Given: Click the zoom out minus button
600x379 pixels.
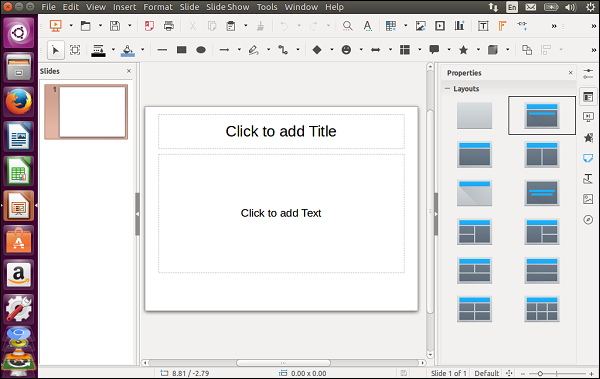Looking at the screenshot, I should pyautogui.click(x=523, y=373).
